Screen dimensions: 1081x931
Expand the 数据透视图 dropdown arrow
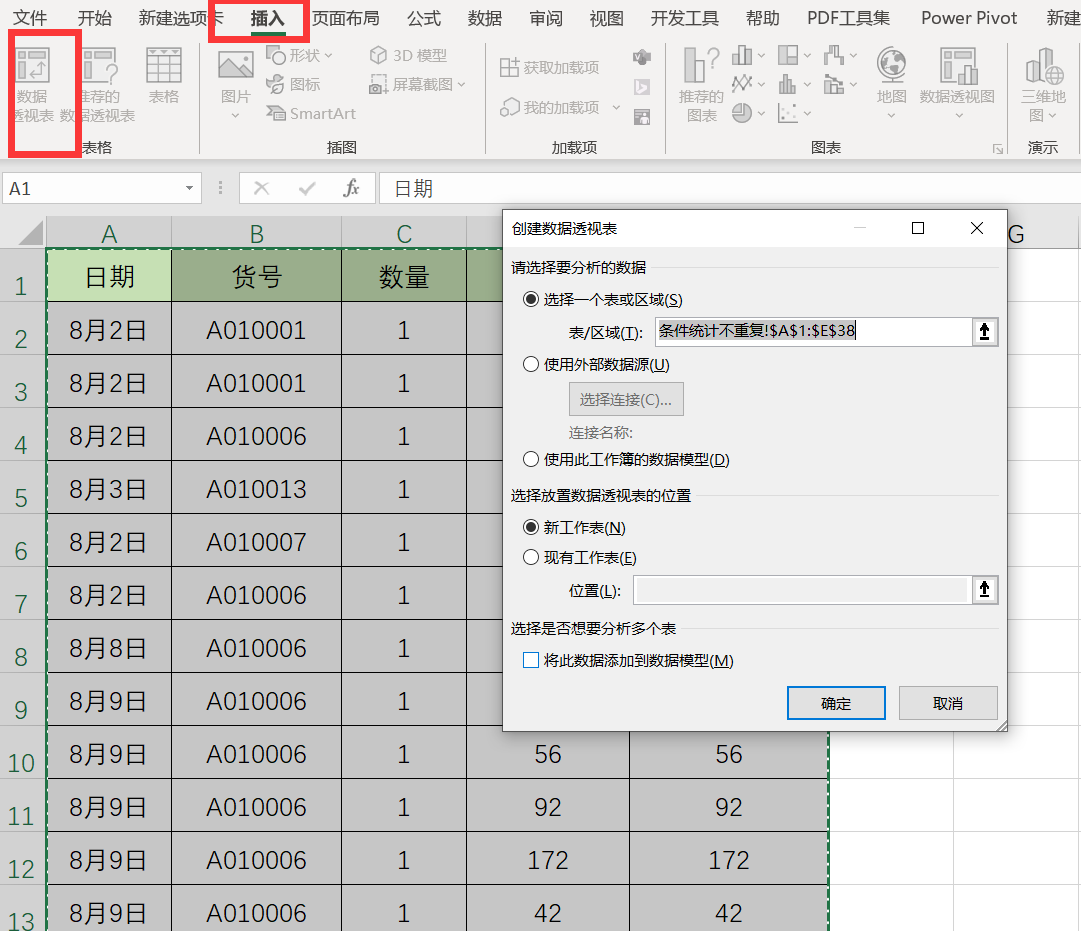click(959, 115)
